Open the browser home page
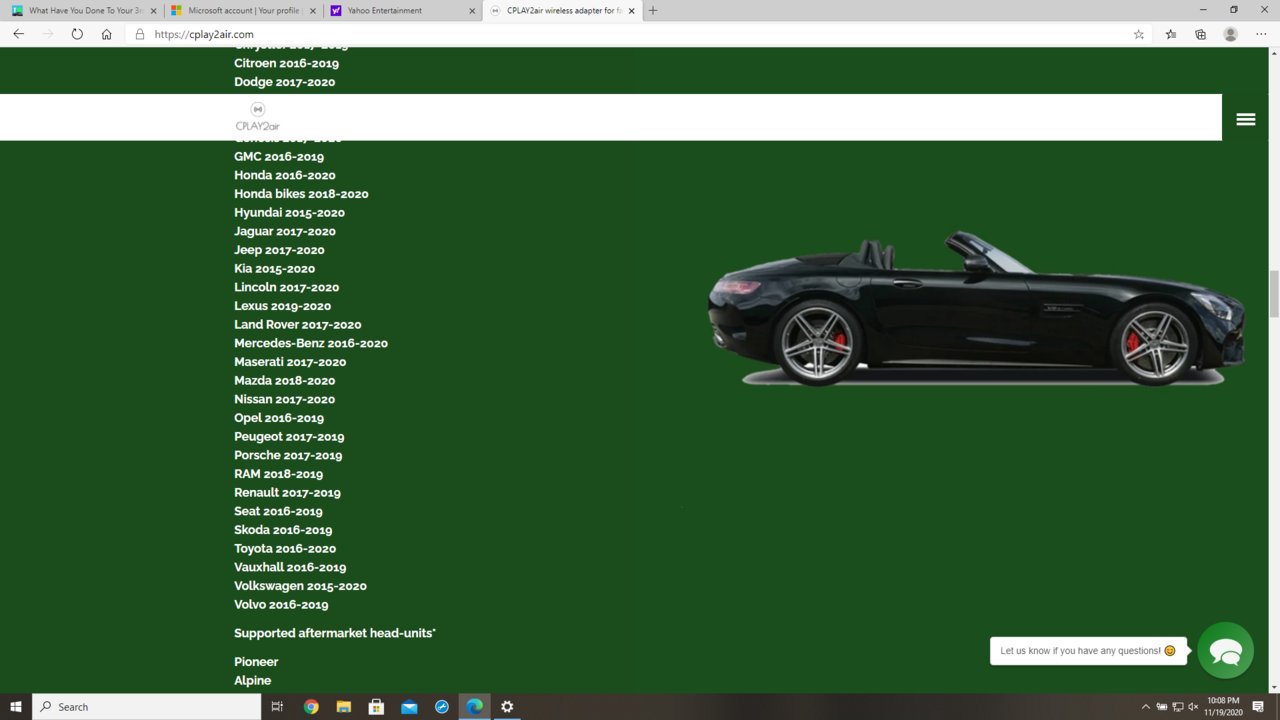This screenshot has height=720, width=1280. click(106, 34)
